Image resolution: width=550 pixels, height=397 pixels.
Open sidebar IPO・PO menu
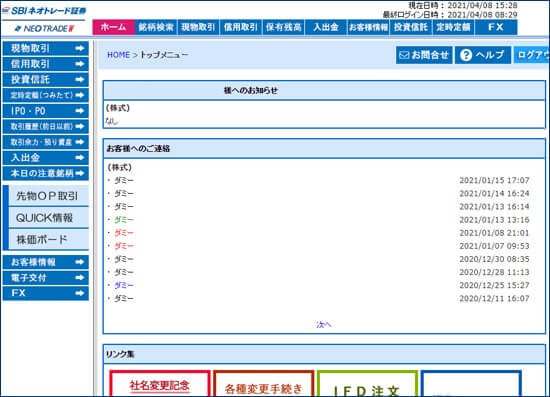45,111
